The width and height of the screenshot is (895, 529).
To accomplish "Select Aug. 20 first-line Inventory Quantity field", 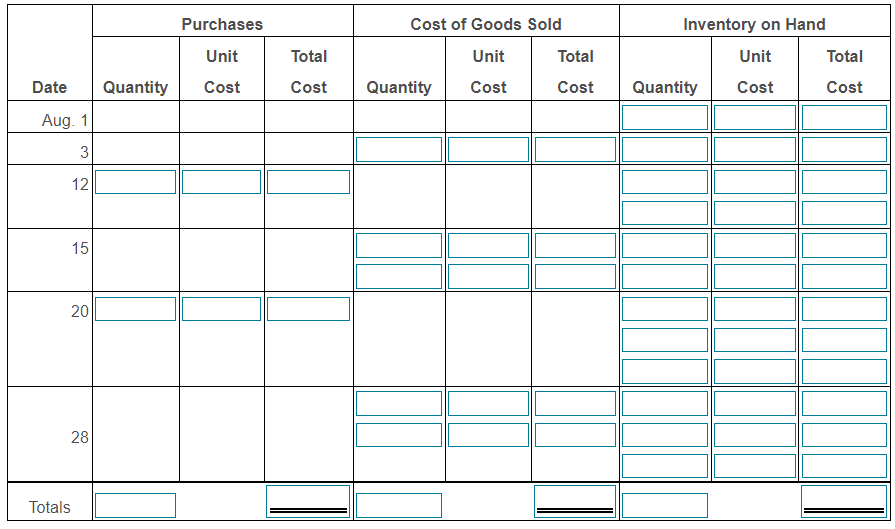I will click(x=664, y=309).
